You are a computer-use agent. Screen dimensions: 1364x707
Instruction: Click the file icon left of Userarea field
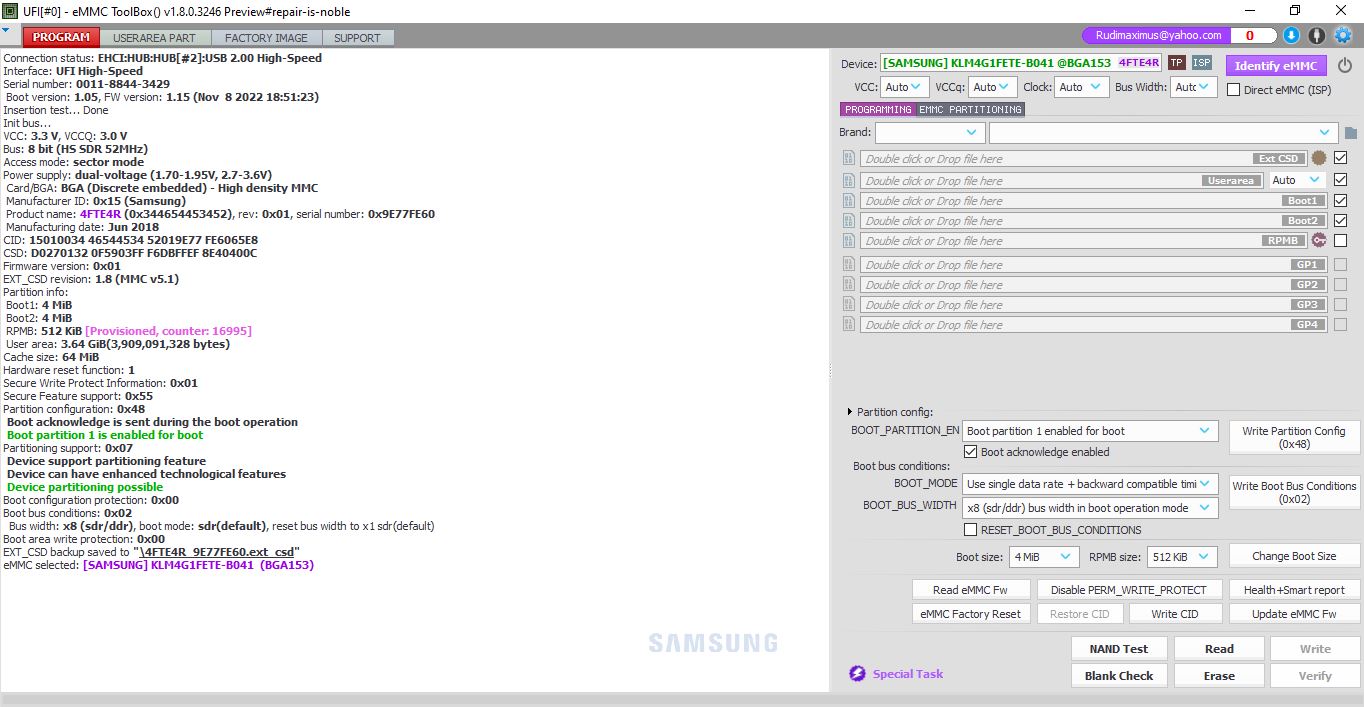(849, 180)
